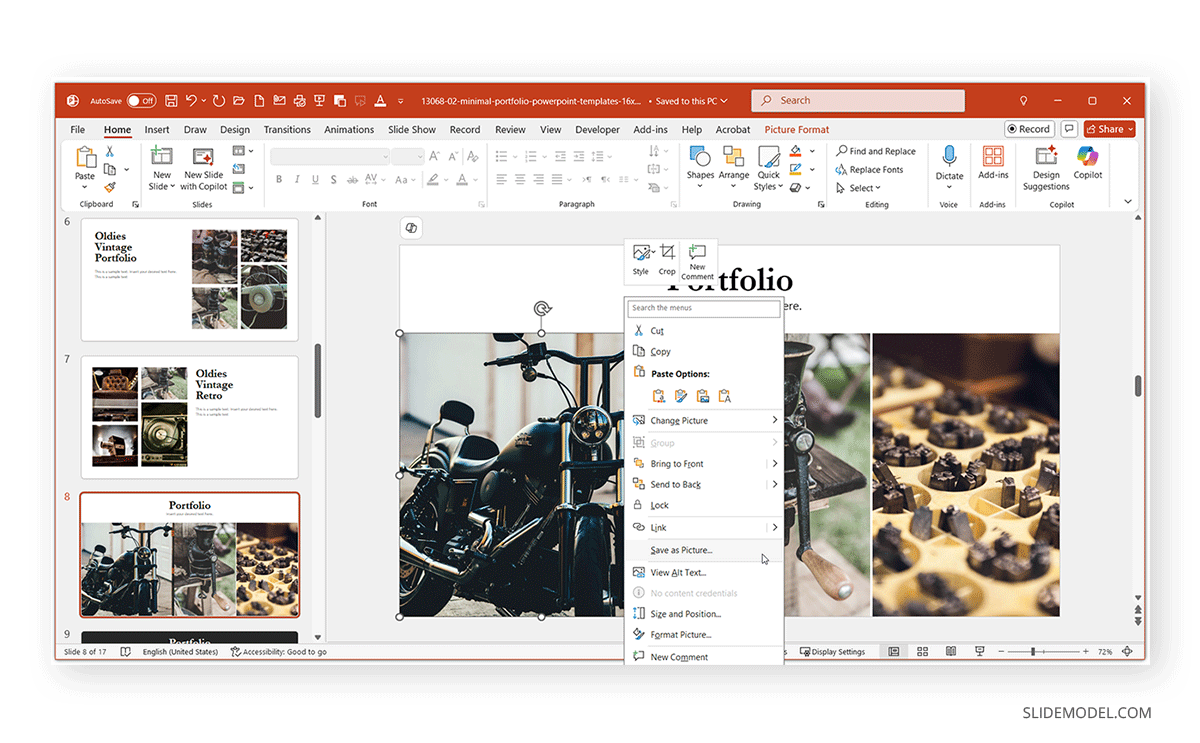Toggle Italic formatting button

[297, 180]
